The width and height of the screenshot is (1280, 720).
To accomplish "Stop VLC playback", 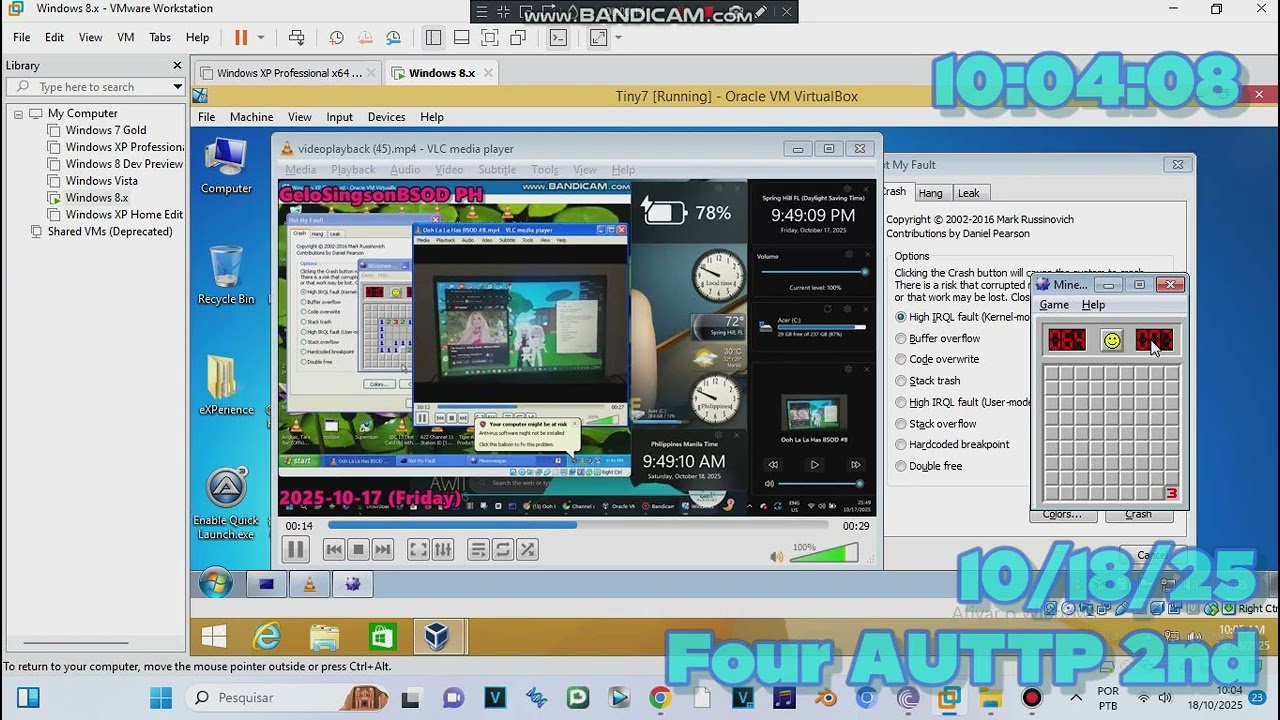I will [x=359, y=549].
